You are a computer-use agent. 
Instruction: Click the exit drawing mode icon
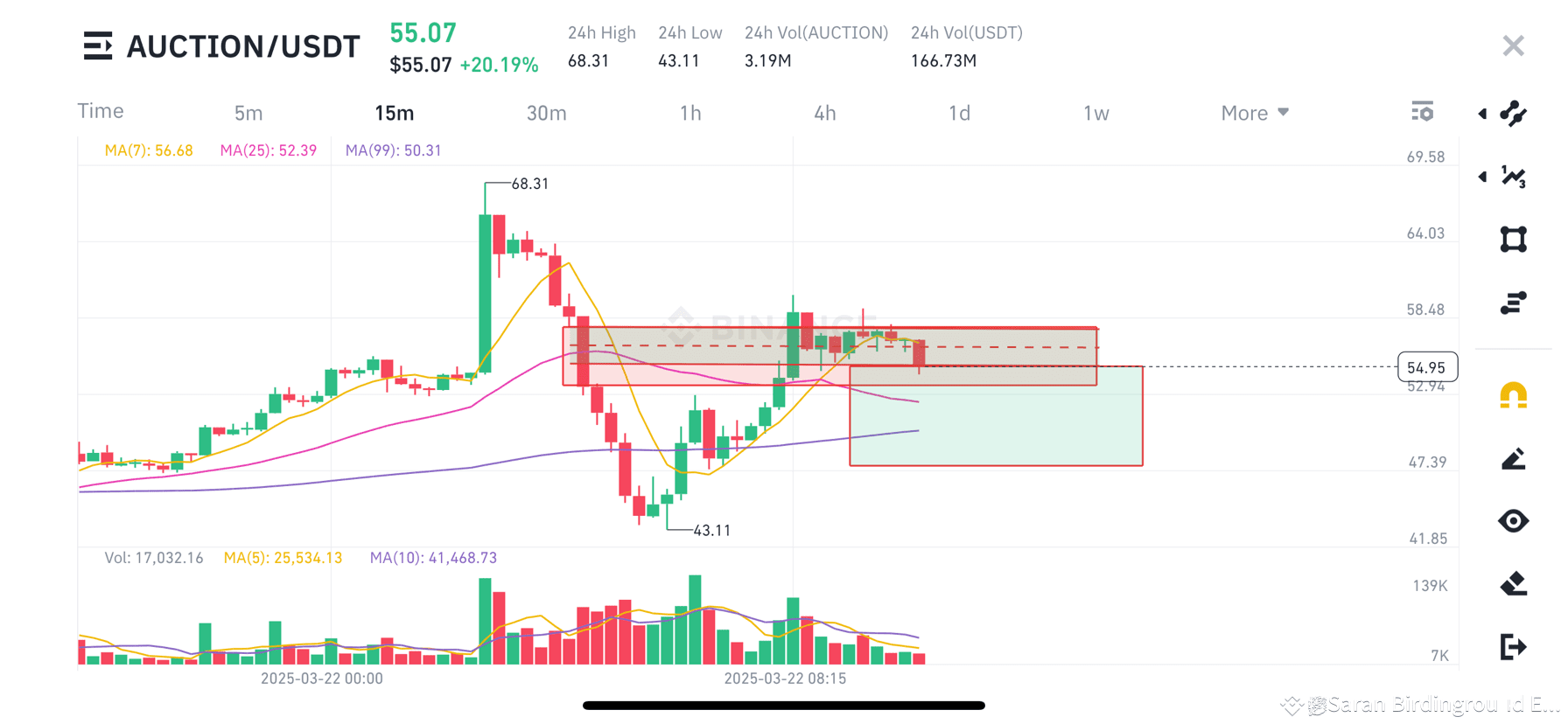click(x=1514, y=647)
